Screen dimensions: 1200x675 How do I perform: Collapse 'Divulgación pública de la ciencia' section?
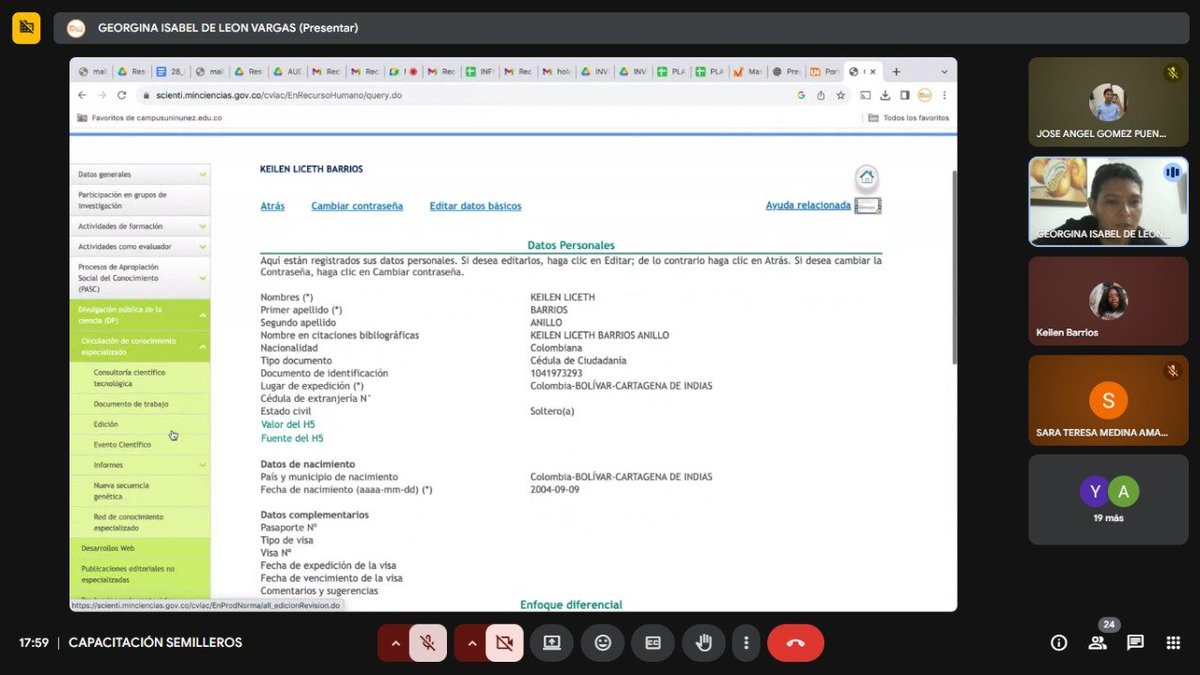click(140, 315)
